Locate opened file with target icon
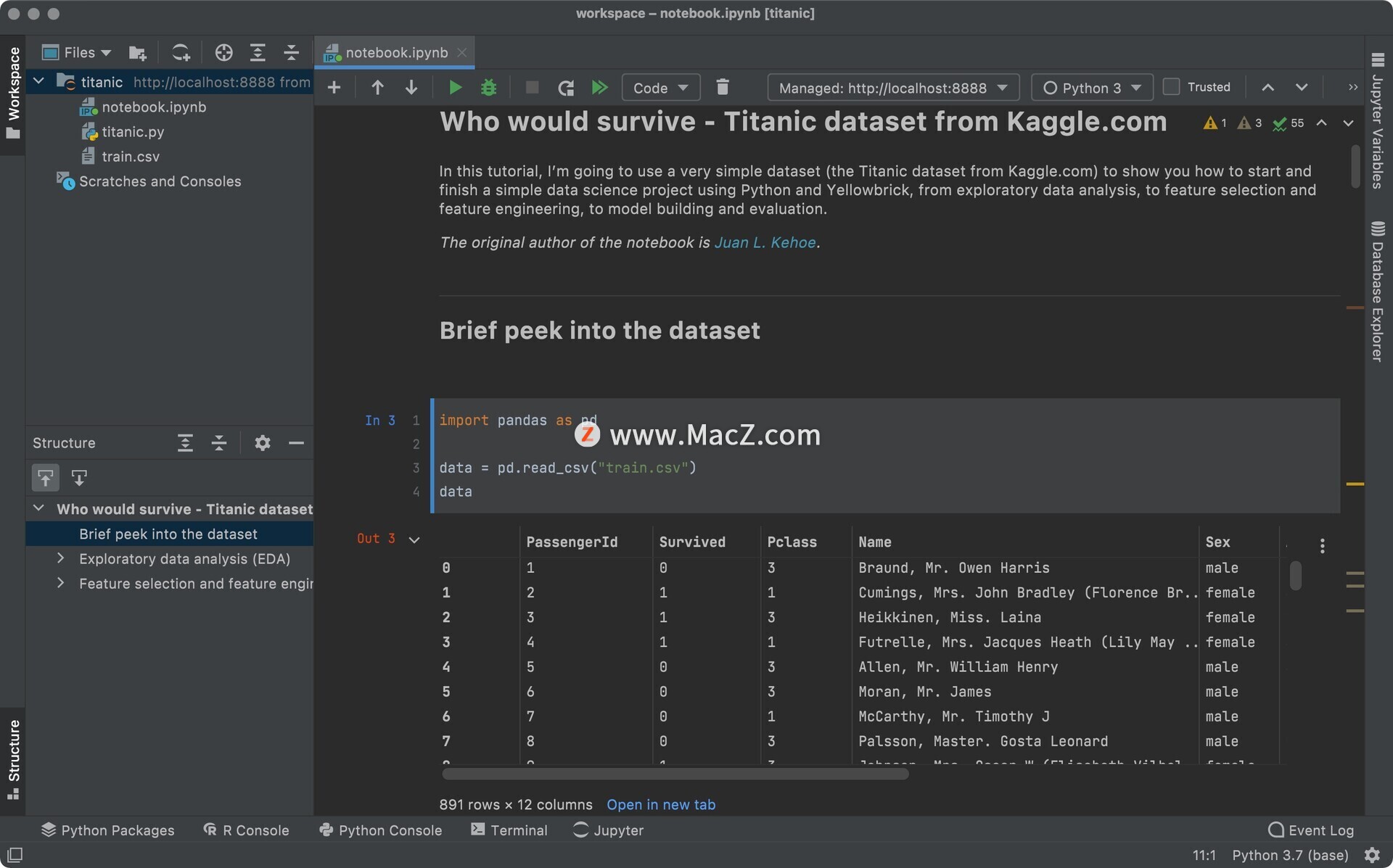 coord(224,53)
